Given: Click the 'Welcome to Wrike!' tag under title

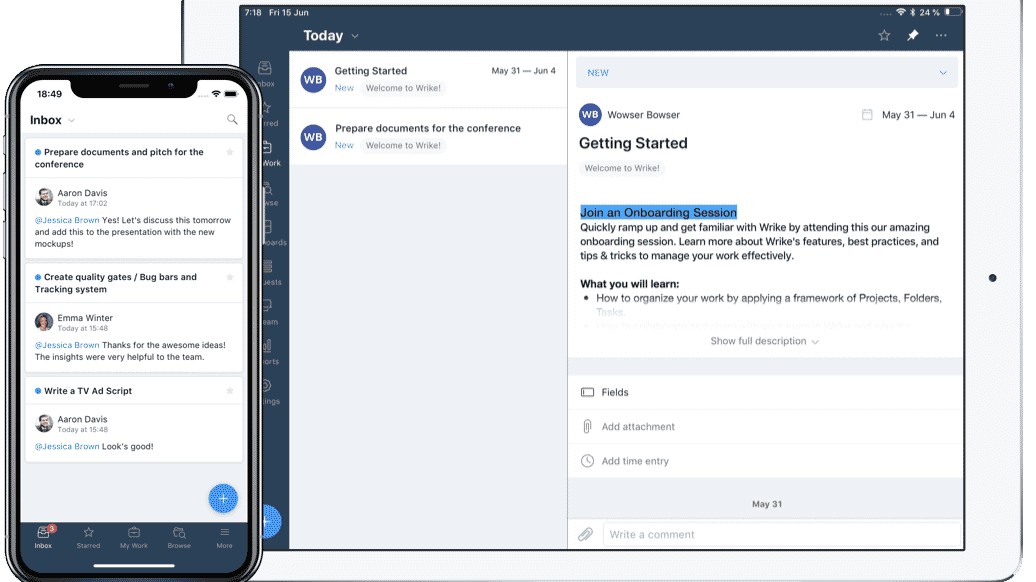Looking at the screenshot, I should [622, 168].
